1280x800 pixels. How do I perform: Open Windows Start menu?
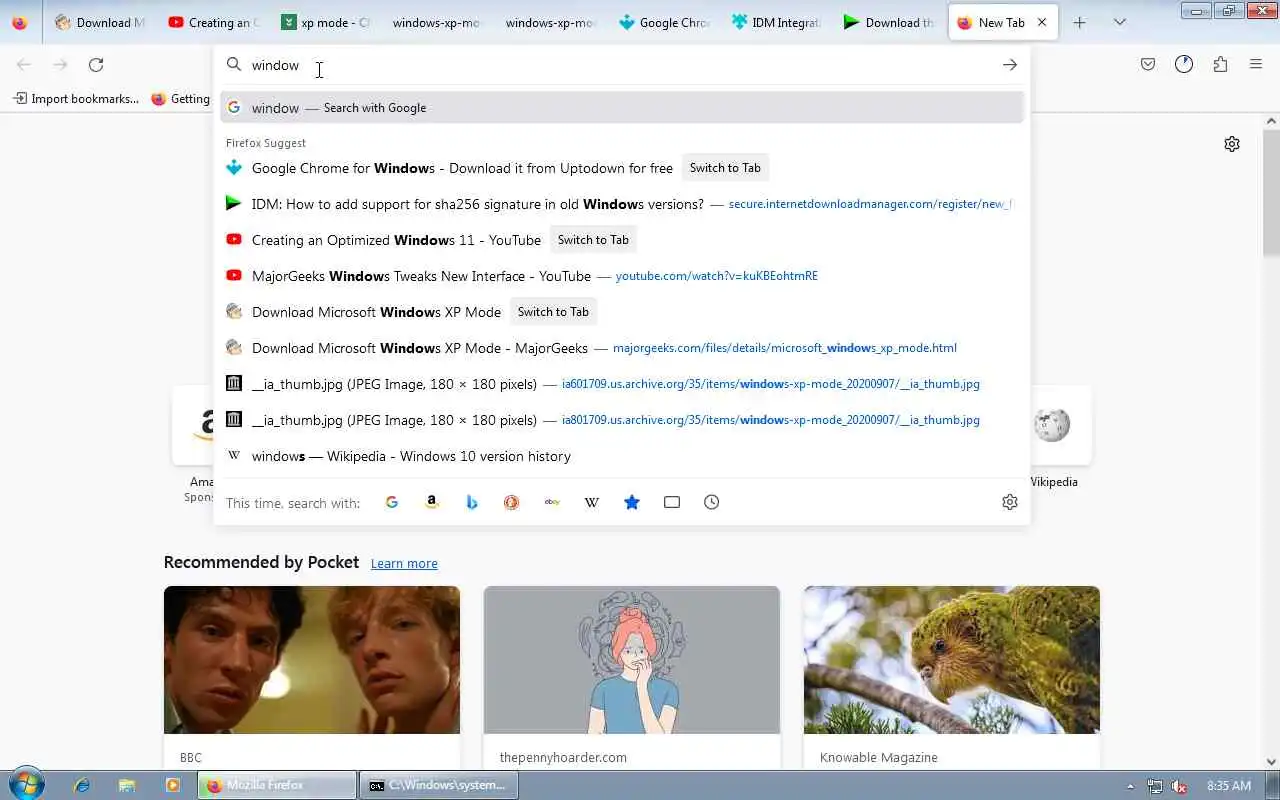26,784
